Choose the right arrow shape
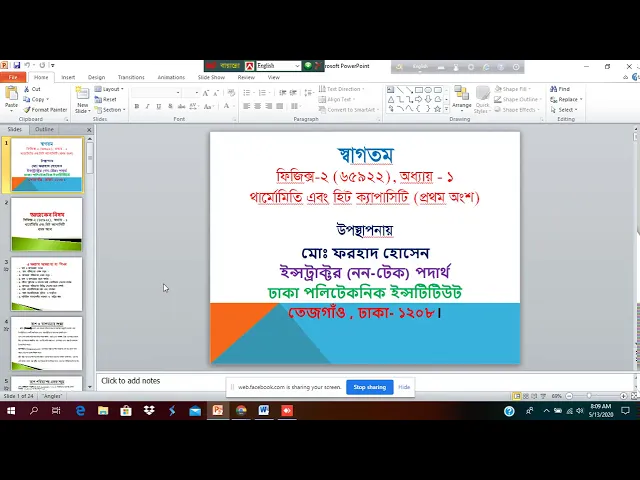Viewport: 640px width, 480px height. click(x=419, y=99)
